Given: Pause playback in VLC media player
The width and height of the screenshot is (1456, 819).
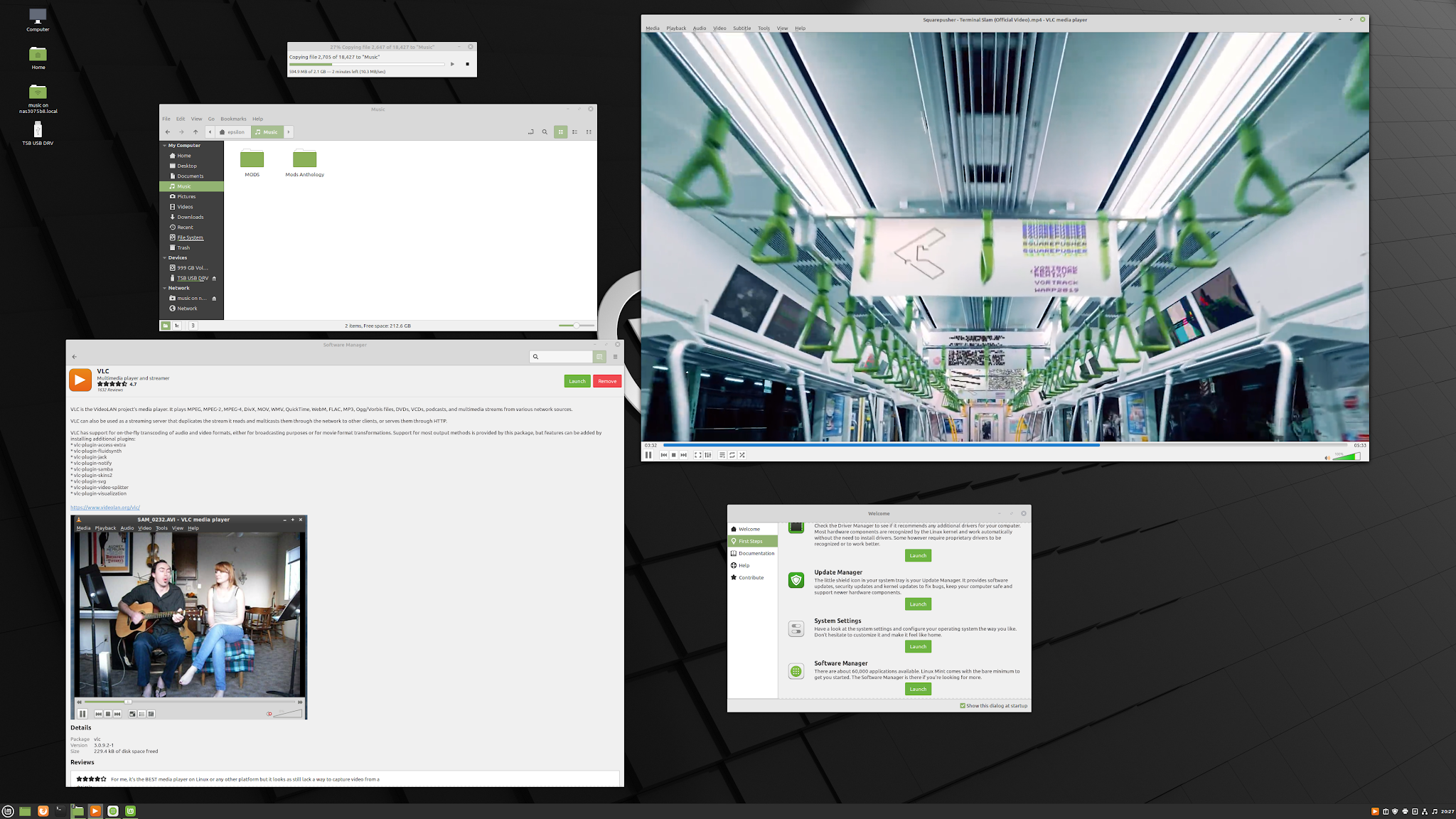Looking at the screenshot, I should point(648,455).
